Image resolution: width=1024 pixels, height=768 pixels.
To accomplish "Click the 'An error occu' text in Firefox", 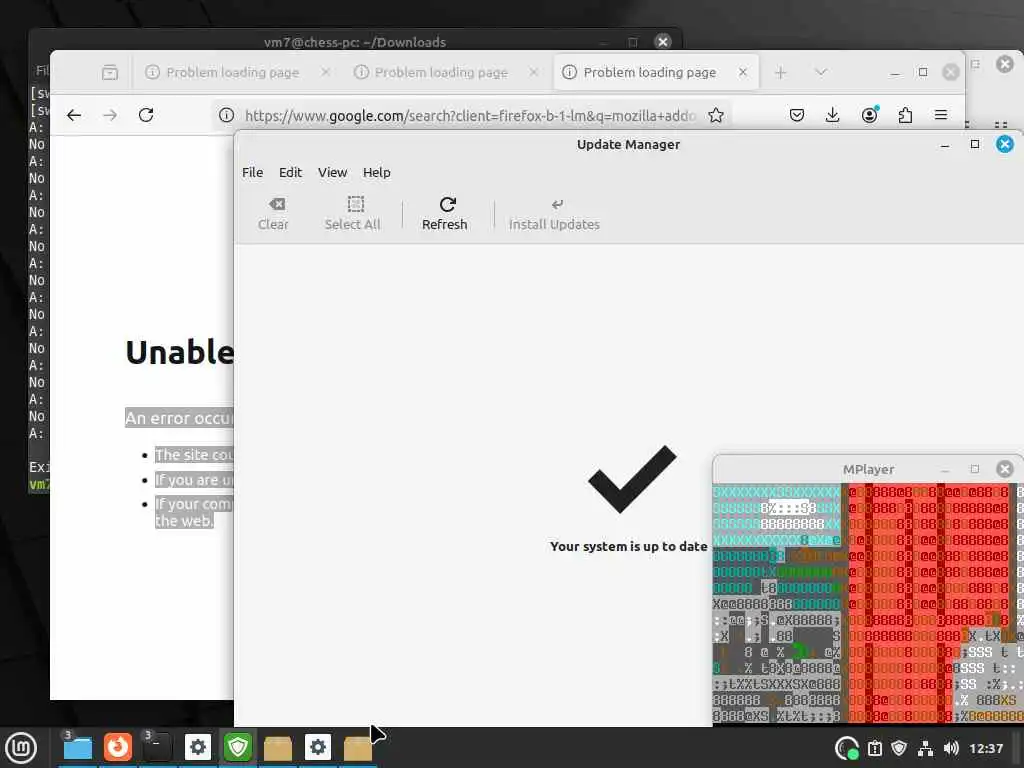I will tap(179, 418).
